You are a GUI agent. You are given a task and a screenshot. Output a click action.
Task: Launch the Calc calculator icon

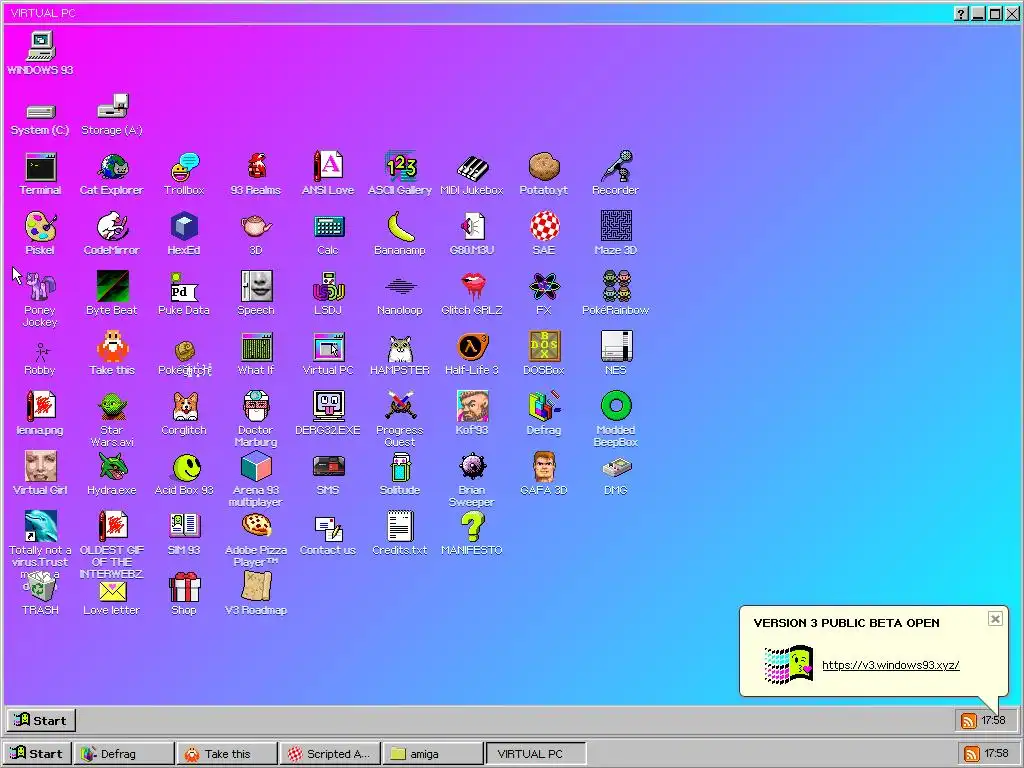click(x=328, y=233)
